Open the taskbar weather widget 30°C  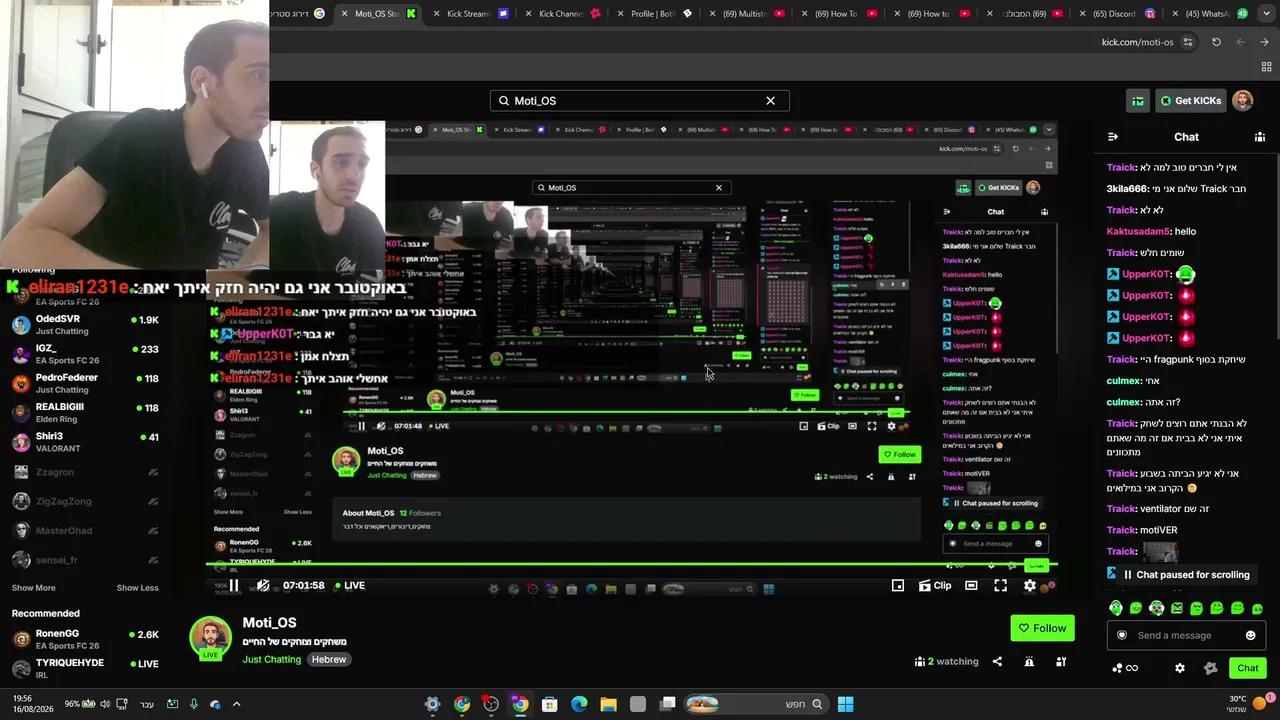(x=1248, y=704)
